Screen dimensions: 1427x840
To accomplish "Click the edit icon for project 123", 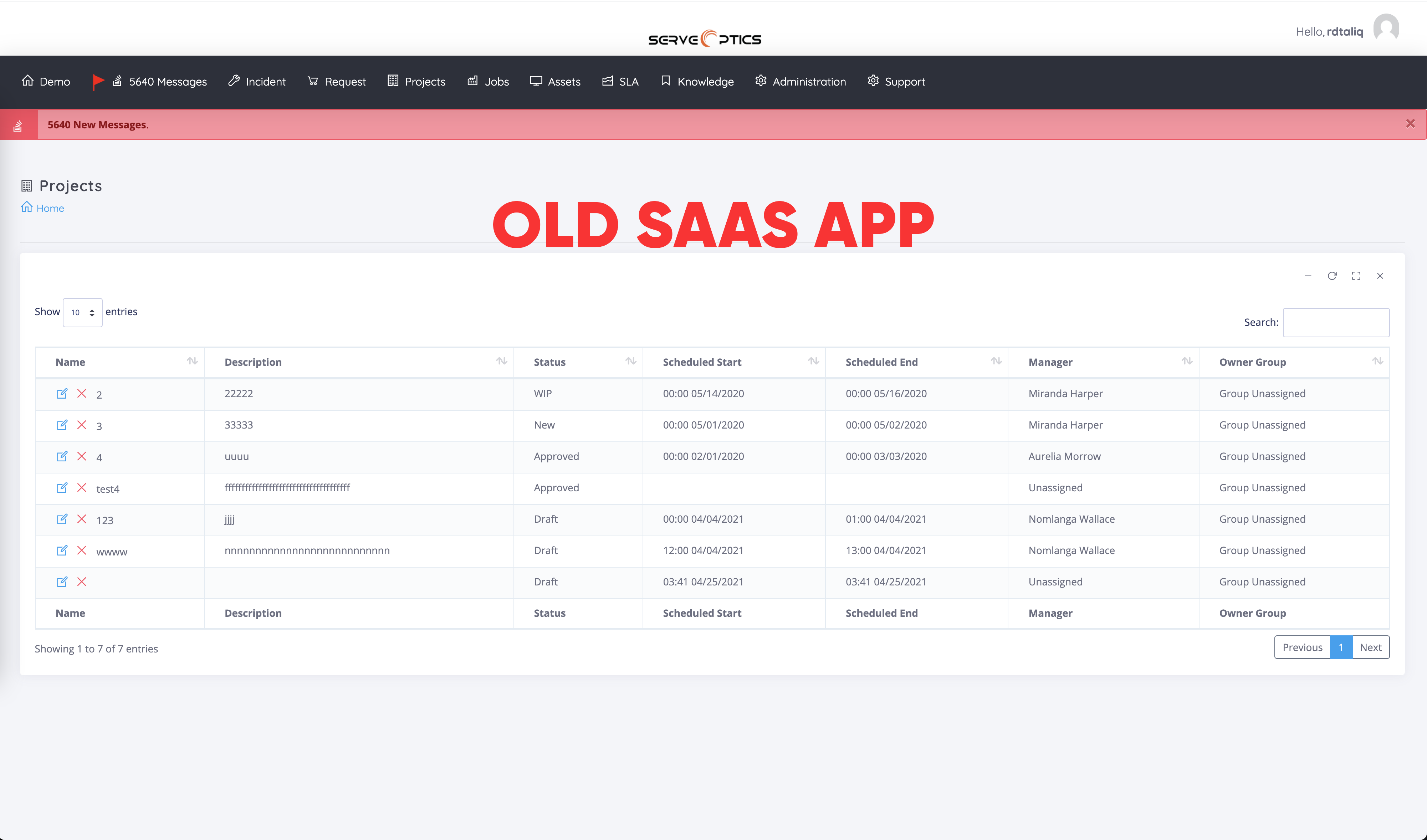I will 62,519.
